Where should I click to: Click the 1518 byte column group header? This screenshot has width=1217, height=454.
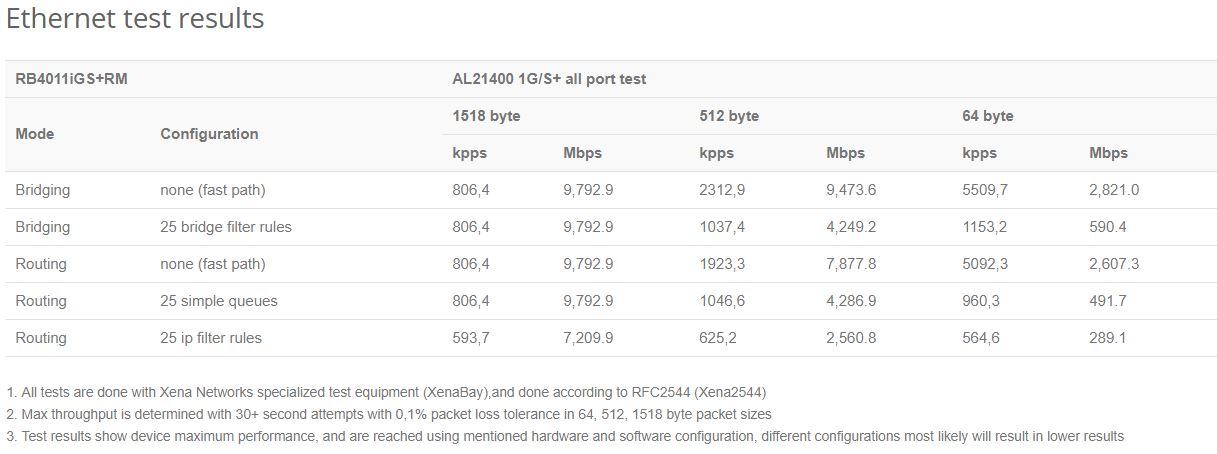486,116
